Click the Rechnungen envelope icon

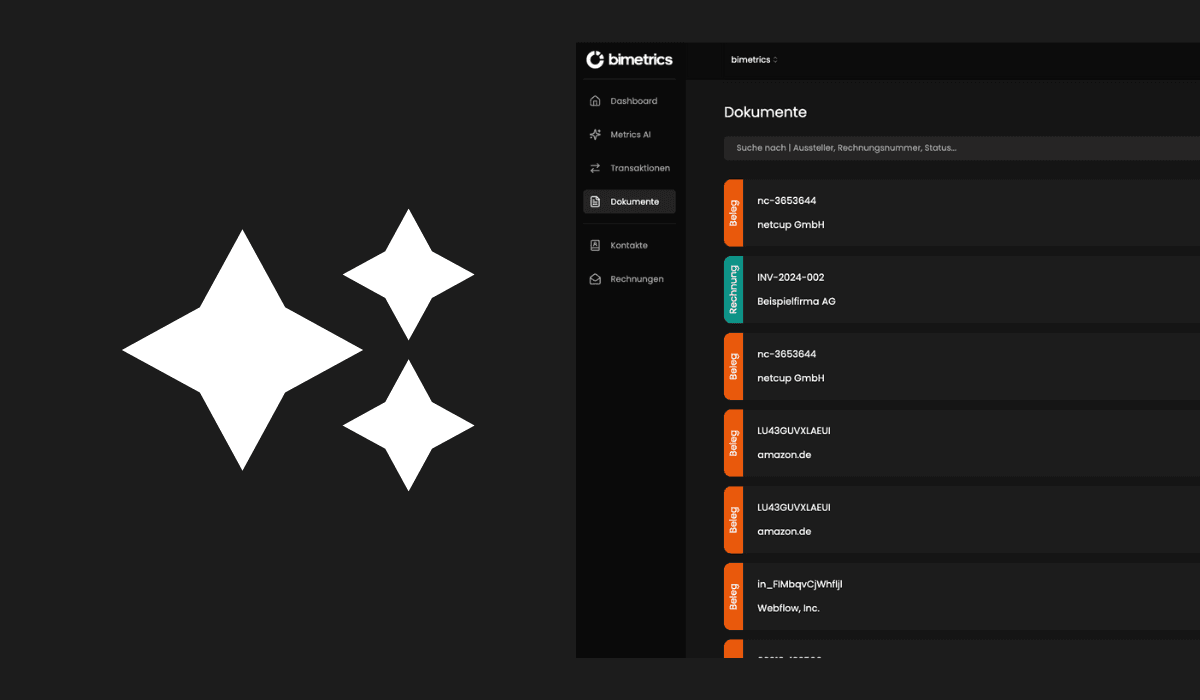[x=595, y=279]
